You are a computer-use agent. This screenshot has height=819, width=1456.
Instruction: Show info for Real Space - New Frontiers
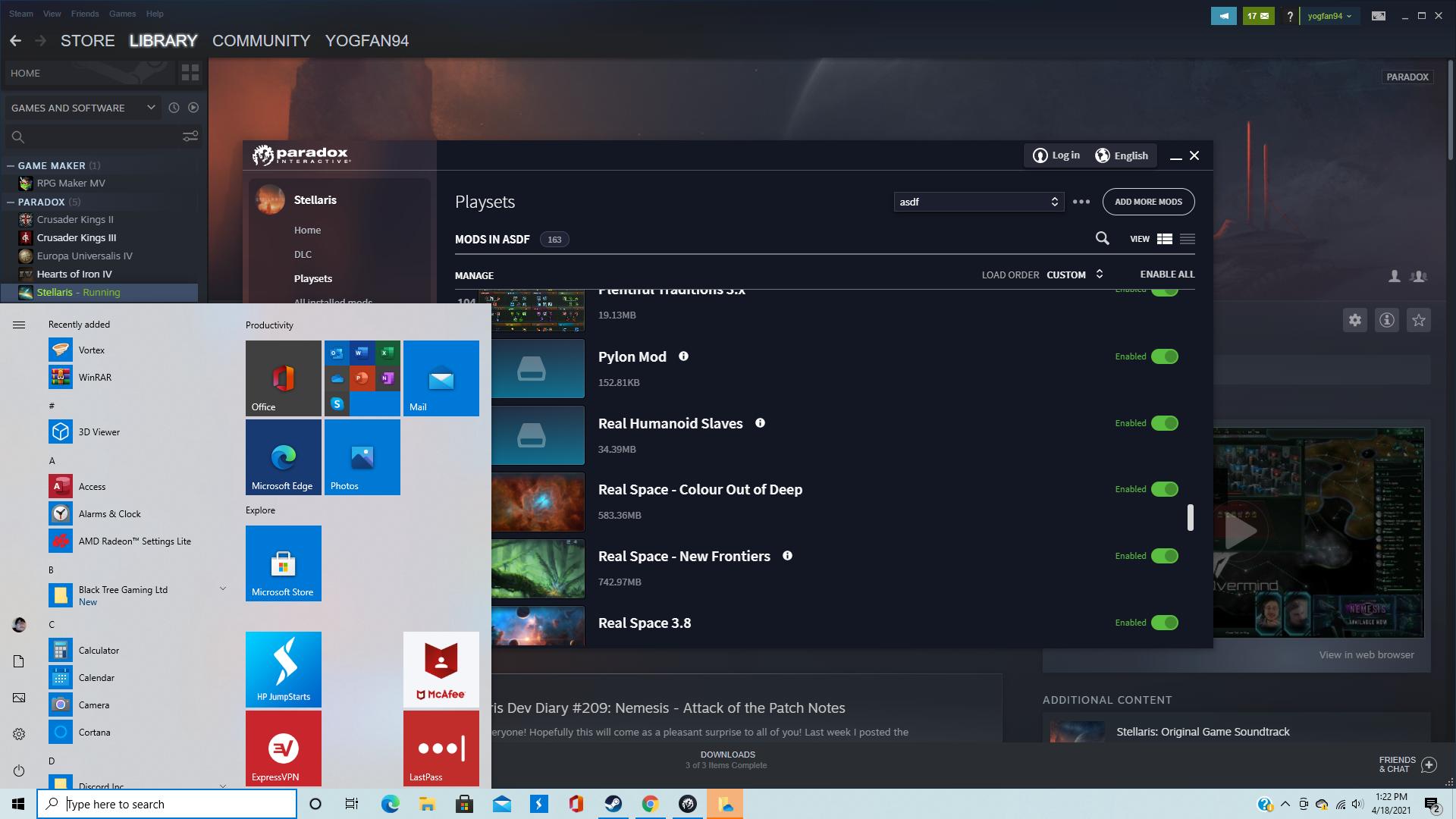[787, 556]
